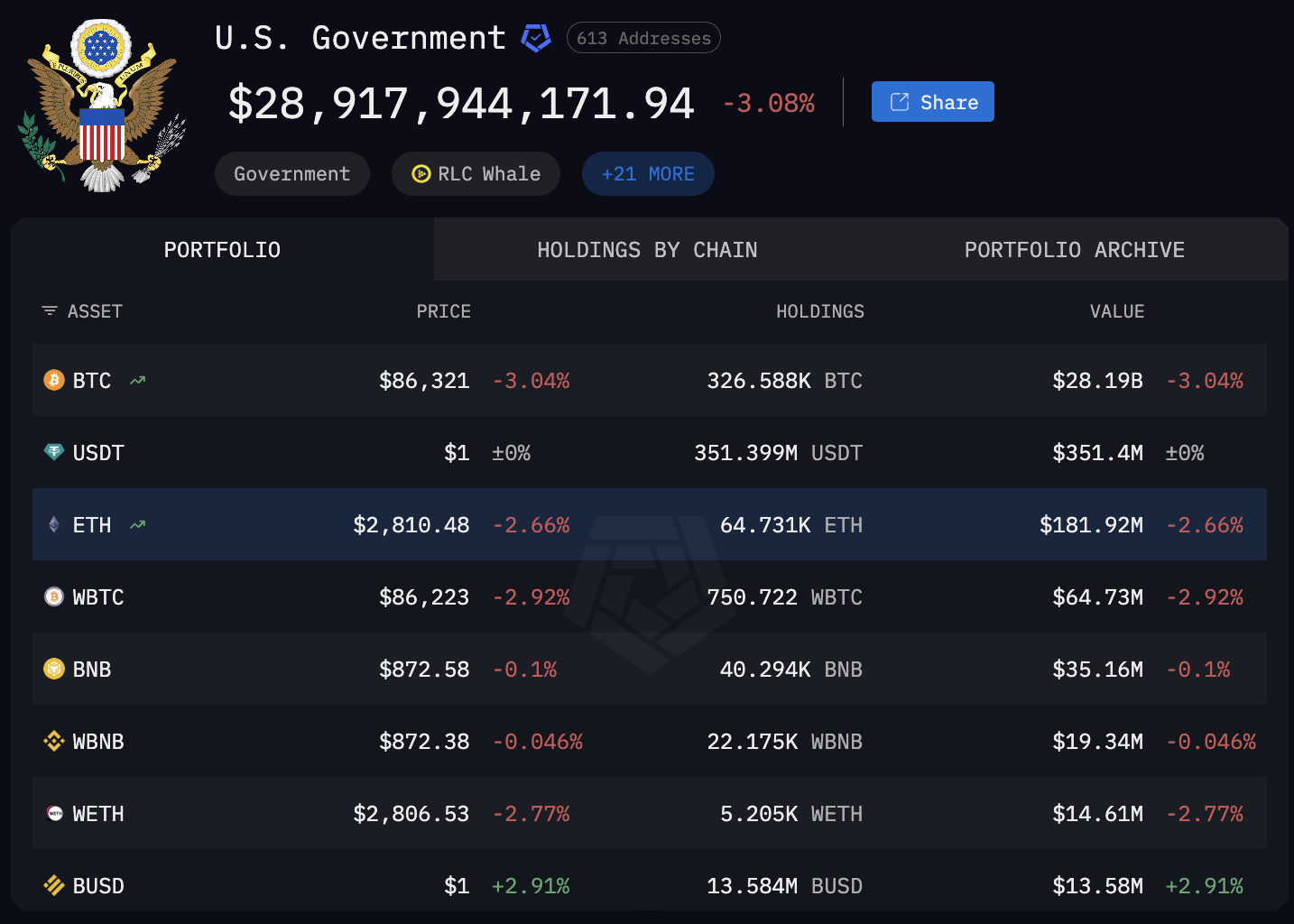Click the Government tag
The height and width of the screenshot is (924, 1294).
pos(291,173)
